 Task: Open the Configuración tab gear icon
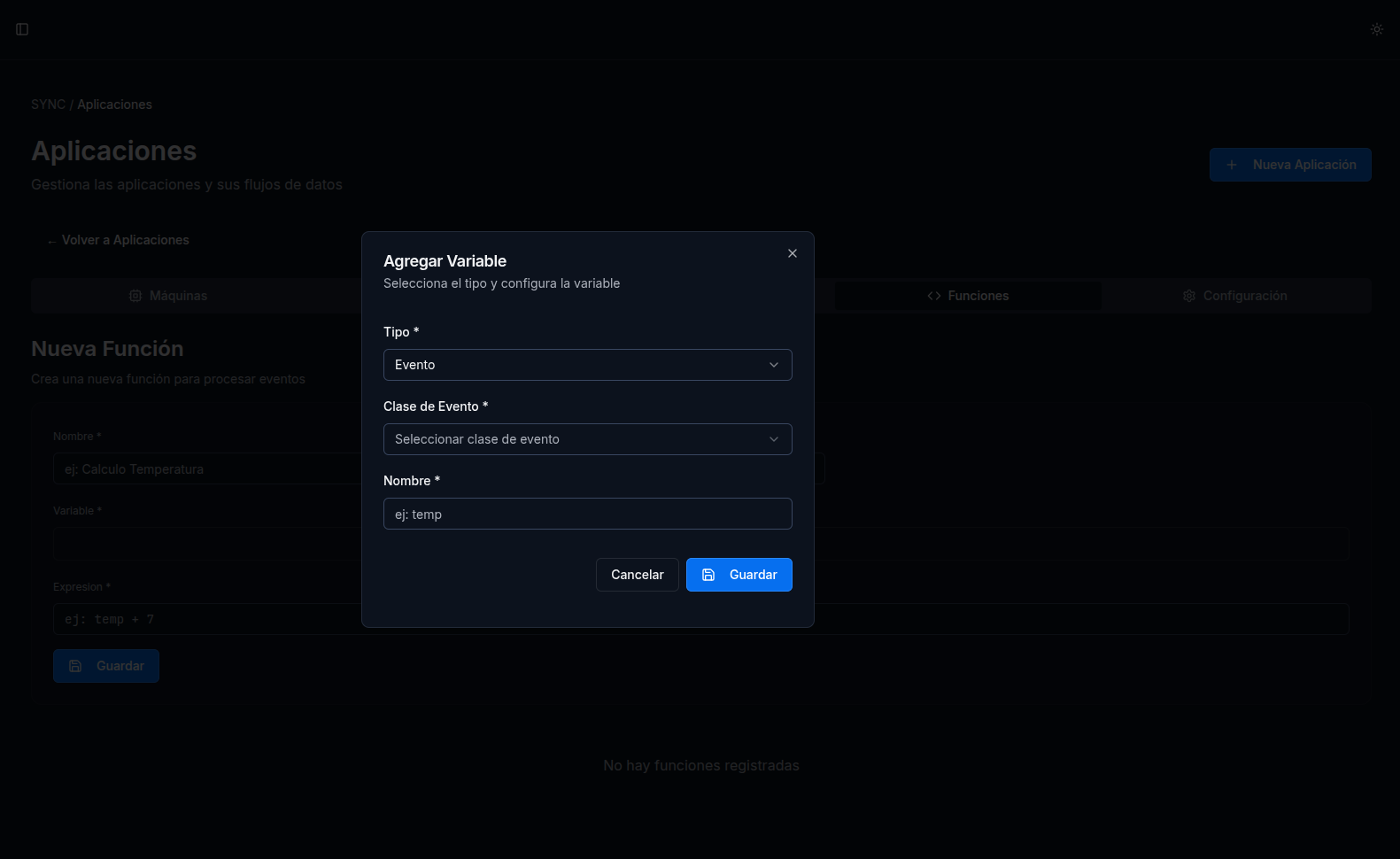coord(1189,296)
